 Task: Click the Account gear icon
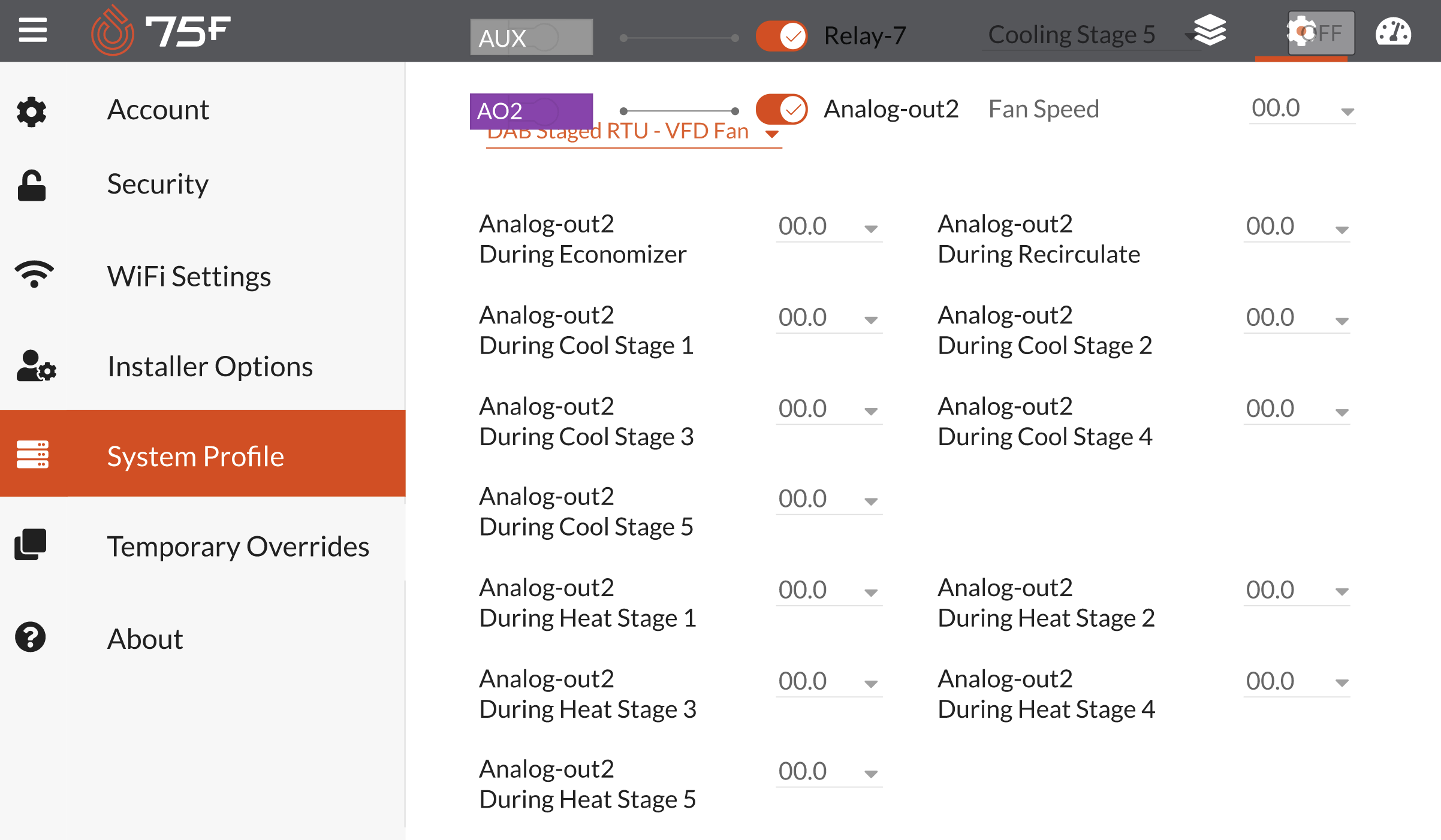point(31,111)
